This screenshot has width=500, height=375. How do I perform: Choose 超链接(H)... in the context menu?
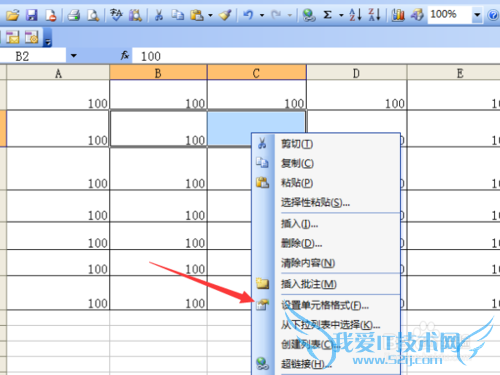[x=327, y=364]
